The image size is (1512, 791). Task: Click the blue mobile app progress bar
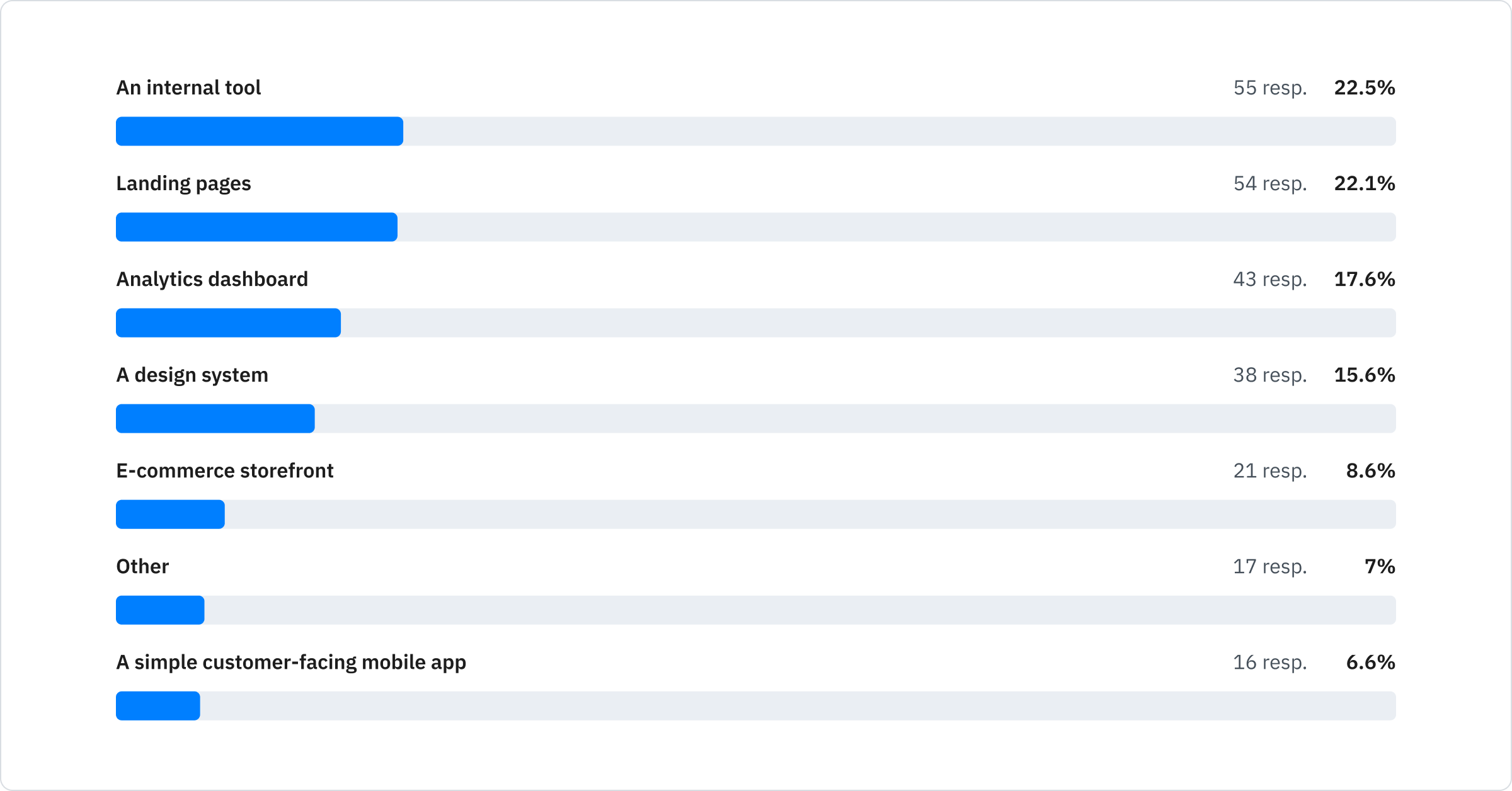click(157, 705)
